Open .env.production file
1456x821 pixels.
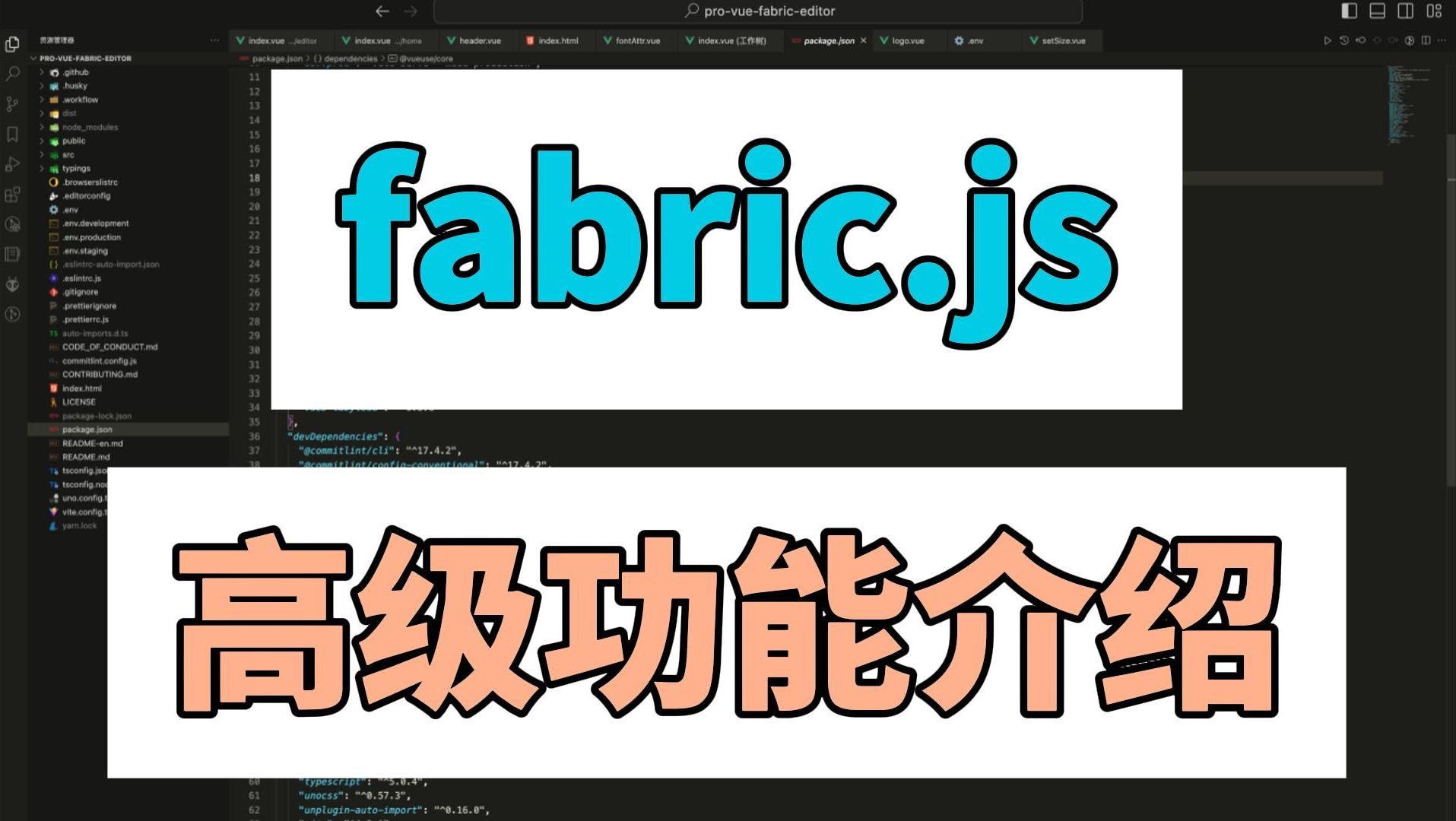(x=91, y=237)
